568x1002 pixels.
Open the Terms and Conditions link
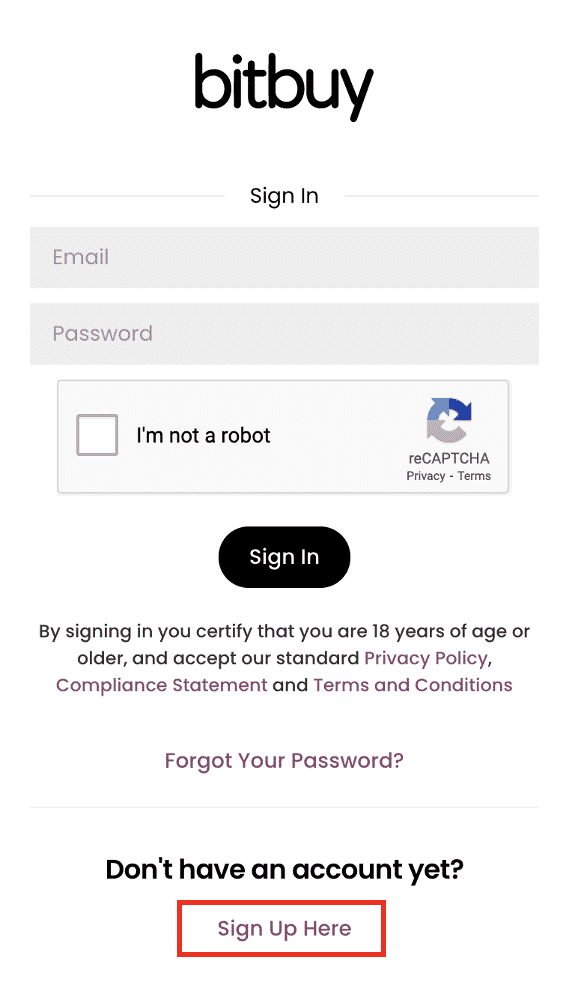(413, 685)
